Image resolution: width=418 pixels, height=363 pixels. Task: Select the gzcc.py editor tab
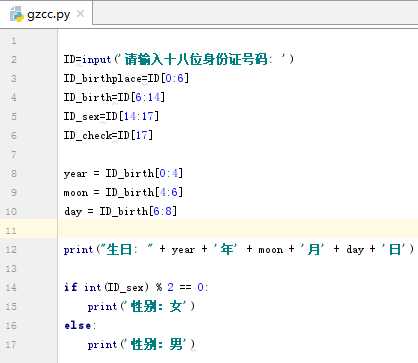[x=46, y=14]
